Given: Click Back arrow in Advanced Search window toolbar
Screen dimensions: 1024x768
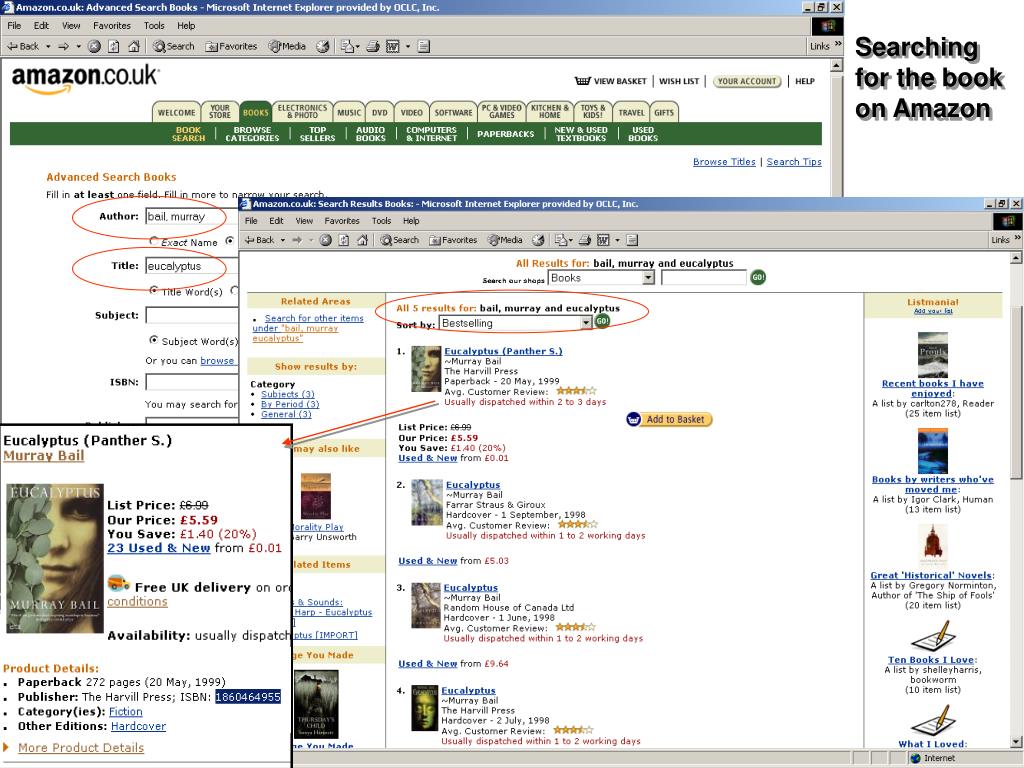Looking at the screenshot, I should tap(23, 46).
